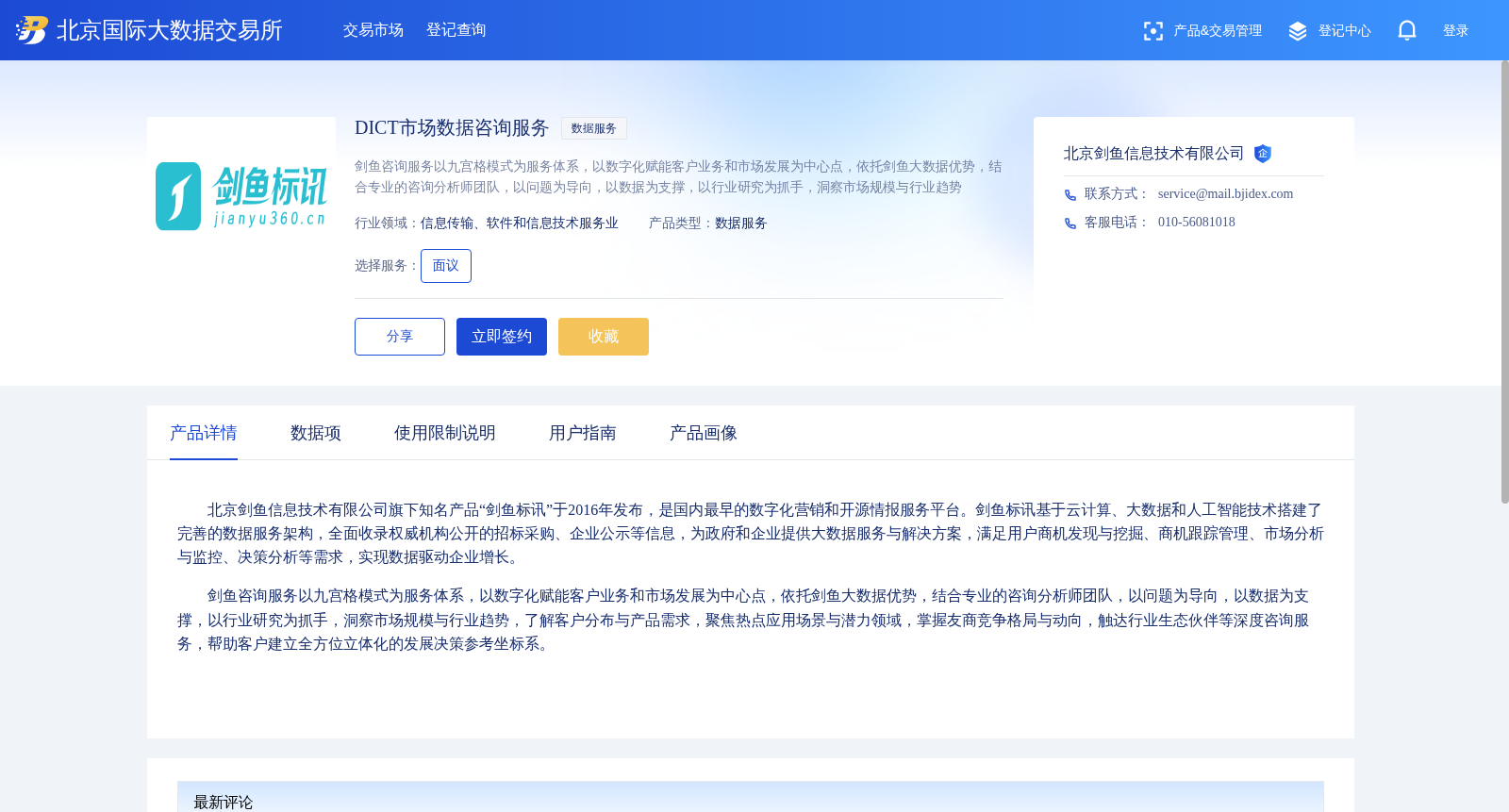
Task: Click the page vertical scrollbar
Action: pos(1505,281)
